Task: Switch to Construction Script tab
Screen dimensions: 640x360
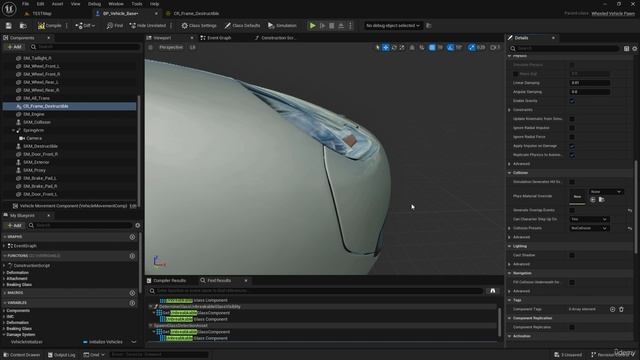Action: 275,38
